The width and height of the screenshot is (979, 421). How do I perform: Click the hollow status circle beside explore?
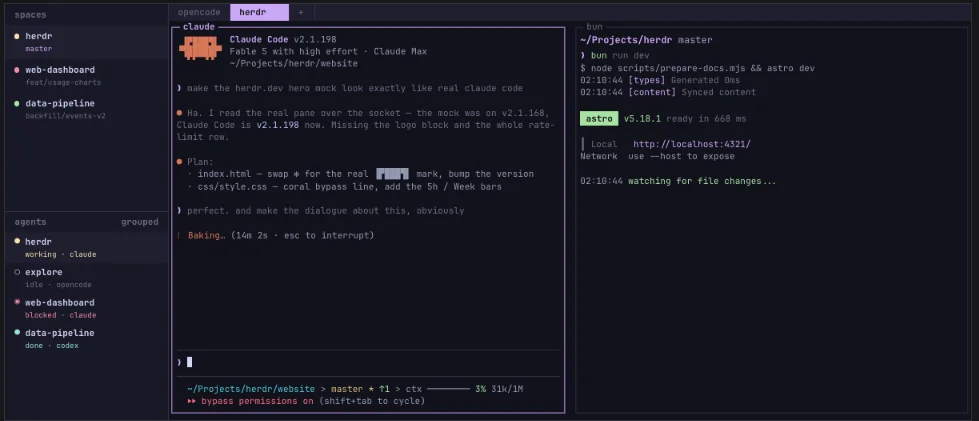(x=17, y=272)
